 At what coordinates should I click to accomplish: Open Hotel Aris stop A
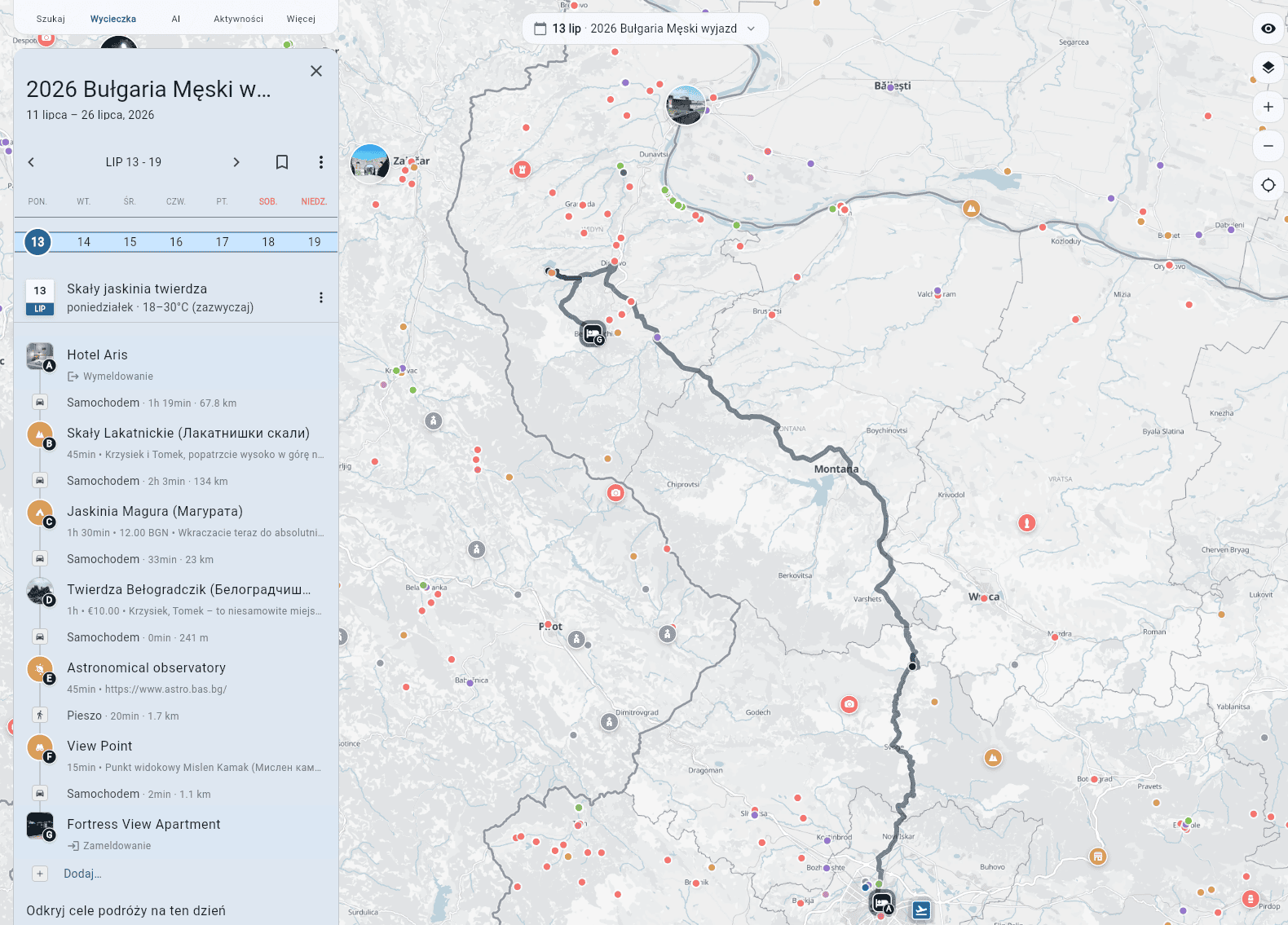tap(176, 363)
